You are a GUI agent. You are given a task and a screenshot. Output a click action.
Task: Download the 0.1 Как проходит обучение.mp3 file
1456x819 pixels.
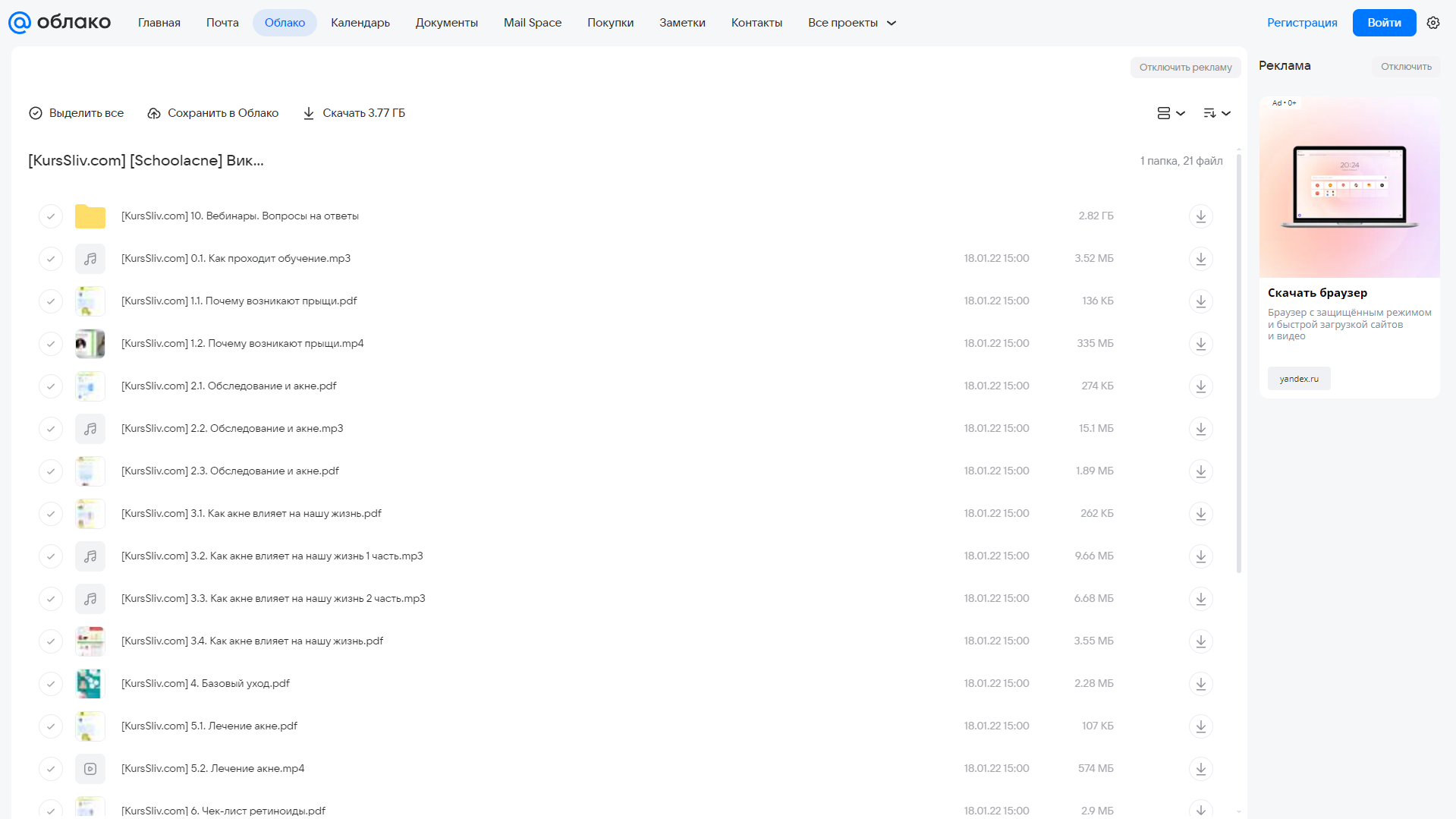click(x=1200, y=259)
